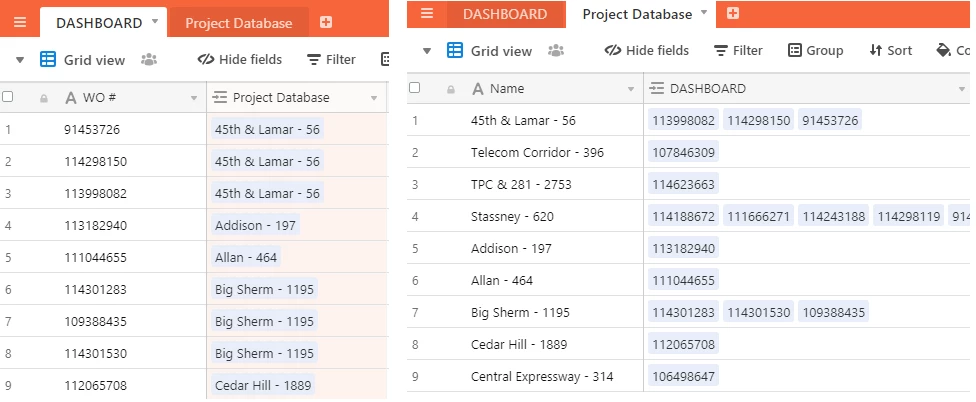Click Cedar Hill - 1889 chip in left window

click(263, 385)
